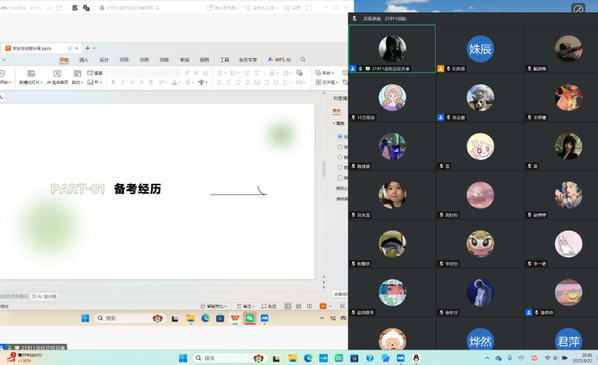Select the second fill radio button in the properties panel
Image resolution: width=598 pixels, height=365 pixels.
[x=340, y=146]
